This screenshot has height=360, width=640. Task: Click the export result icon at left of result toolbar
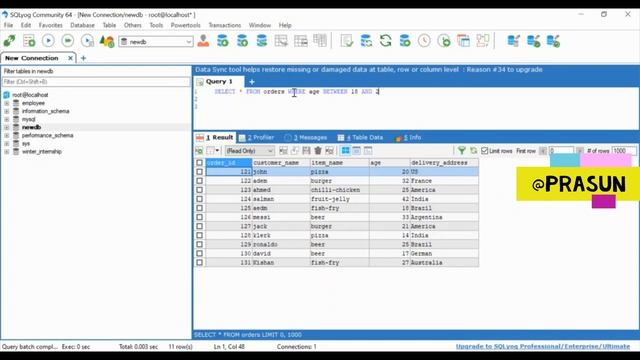click(199, 151)
